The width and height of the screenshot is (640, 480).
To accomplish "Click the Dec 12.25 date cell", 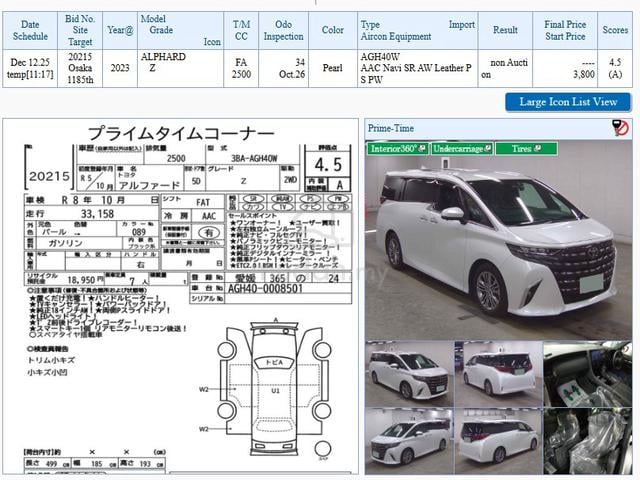I will pyautogui.click(x=30, y=69).
